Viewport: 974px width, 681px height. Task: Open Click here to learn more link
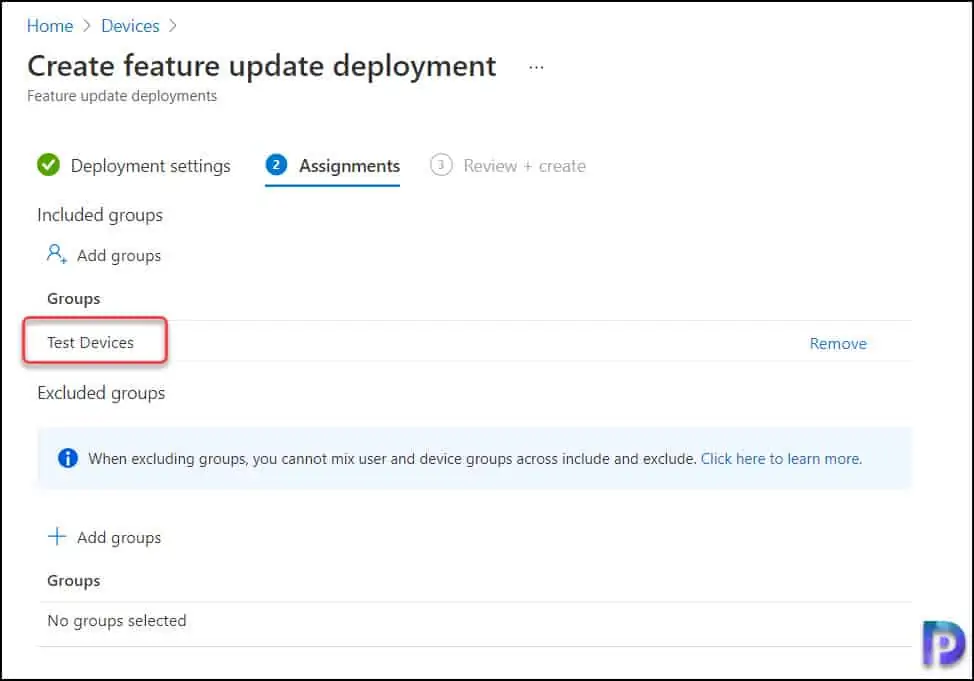pyautogui.click(x=781, y=459)
